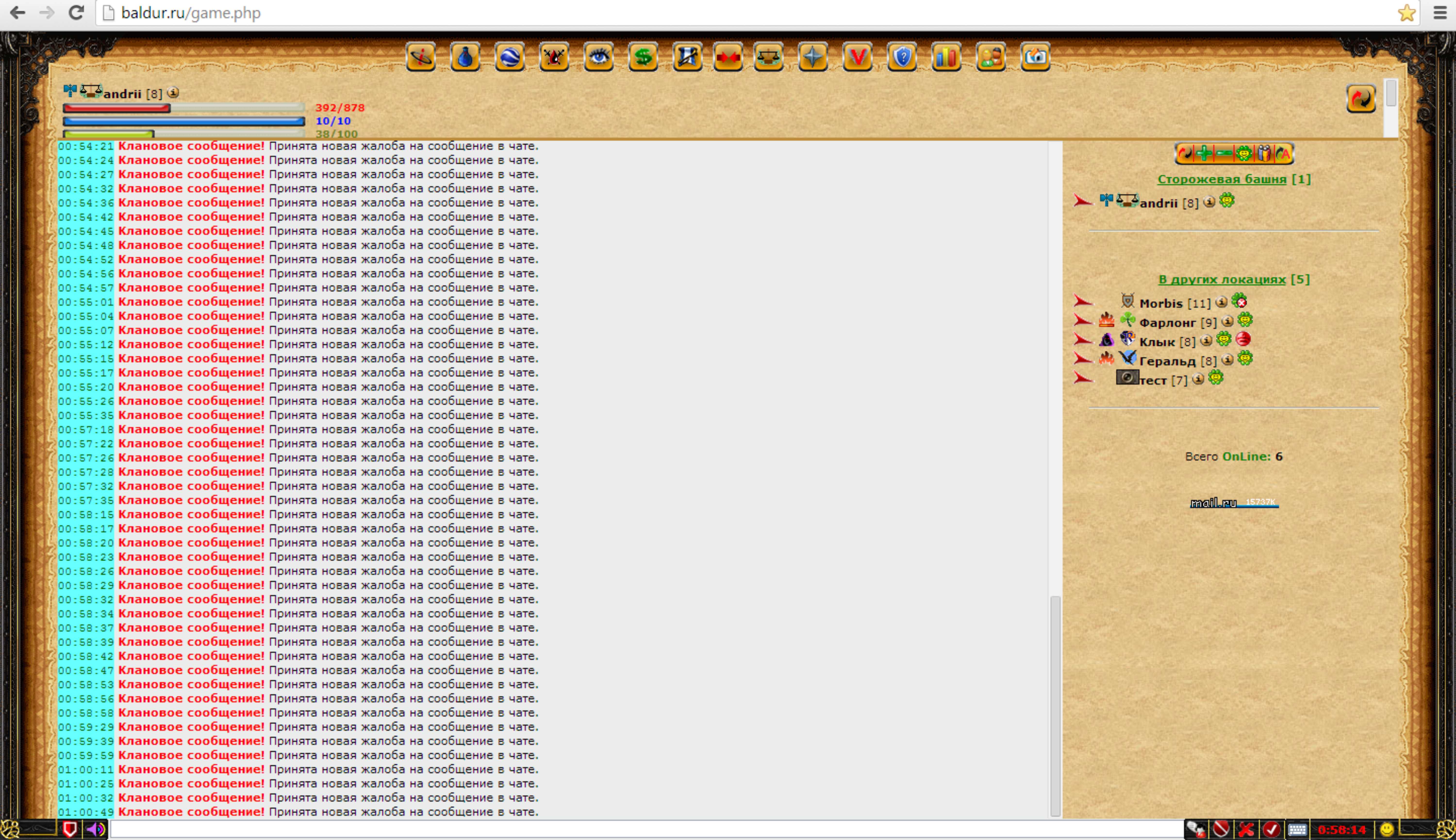Click the flower icon next to Фарлонг
The height and width of the screenshot is (840, 1456).
point(1245,320)
